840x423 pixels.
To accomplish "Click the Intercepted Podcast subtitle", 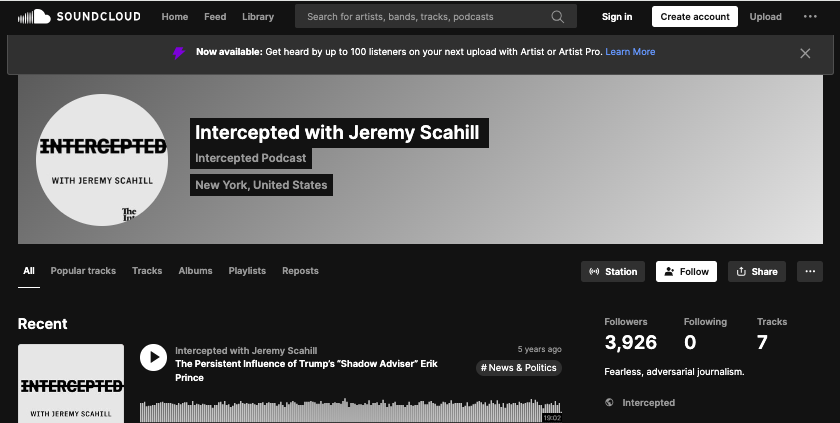I will [251, 158].
